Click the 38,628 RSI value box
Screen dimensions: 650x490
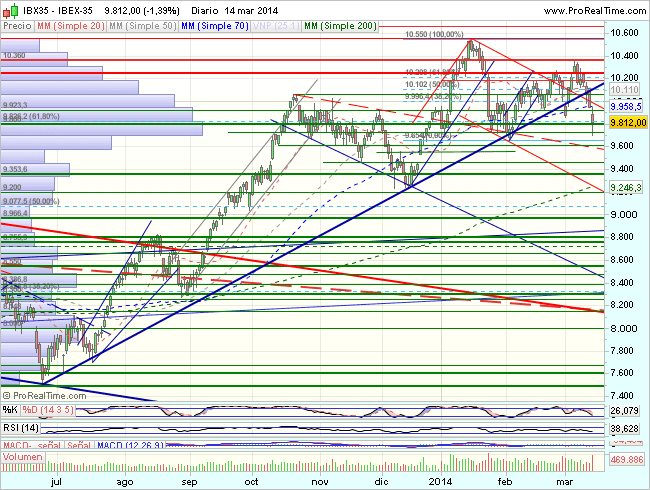[624, 429]
